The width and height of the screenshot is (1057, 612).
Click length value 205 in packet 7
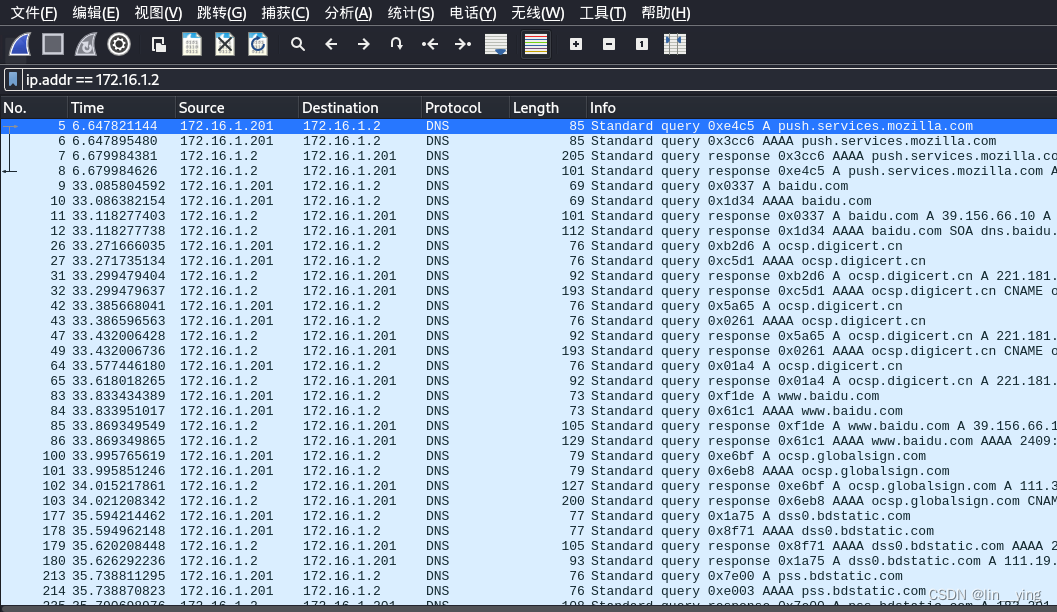573,156
